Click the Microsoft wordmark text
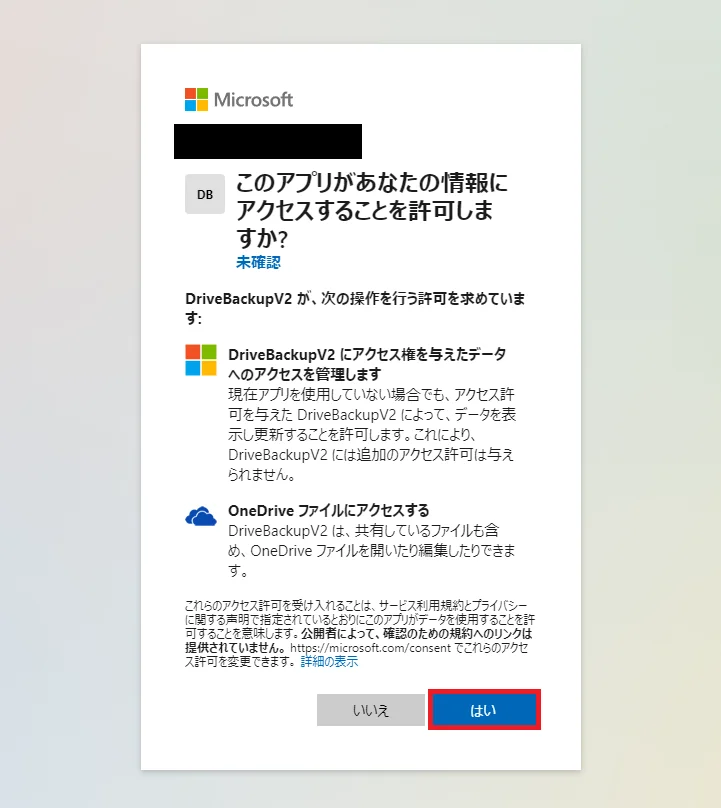This screenshot has width=721, height=808. (253, 99)
